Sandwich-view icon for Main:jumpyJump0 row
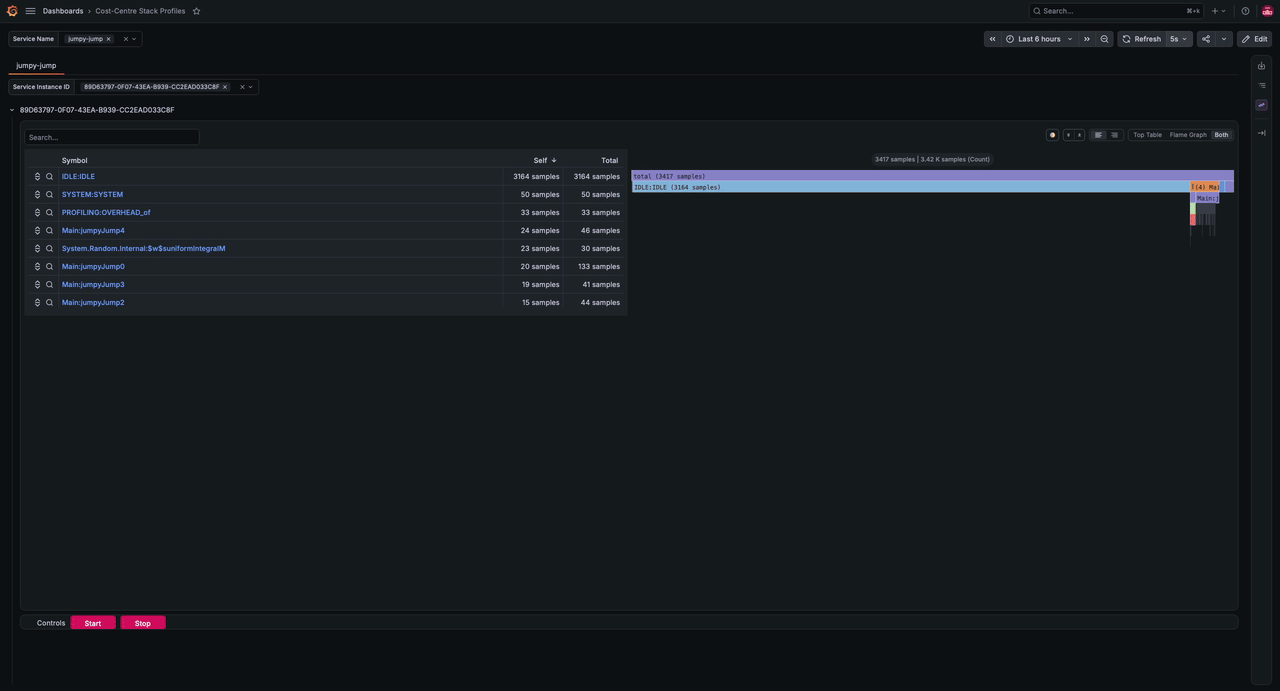The image size is (1280, 691). tap(37, 267)
